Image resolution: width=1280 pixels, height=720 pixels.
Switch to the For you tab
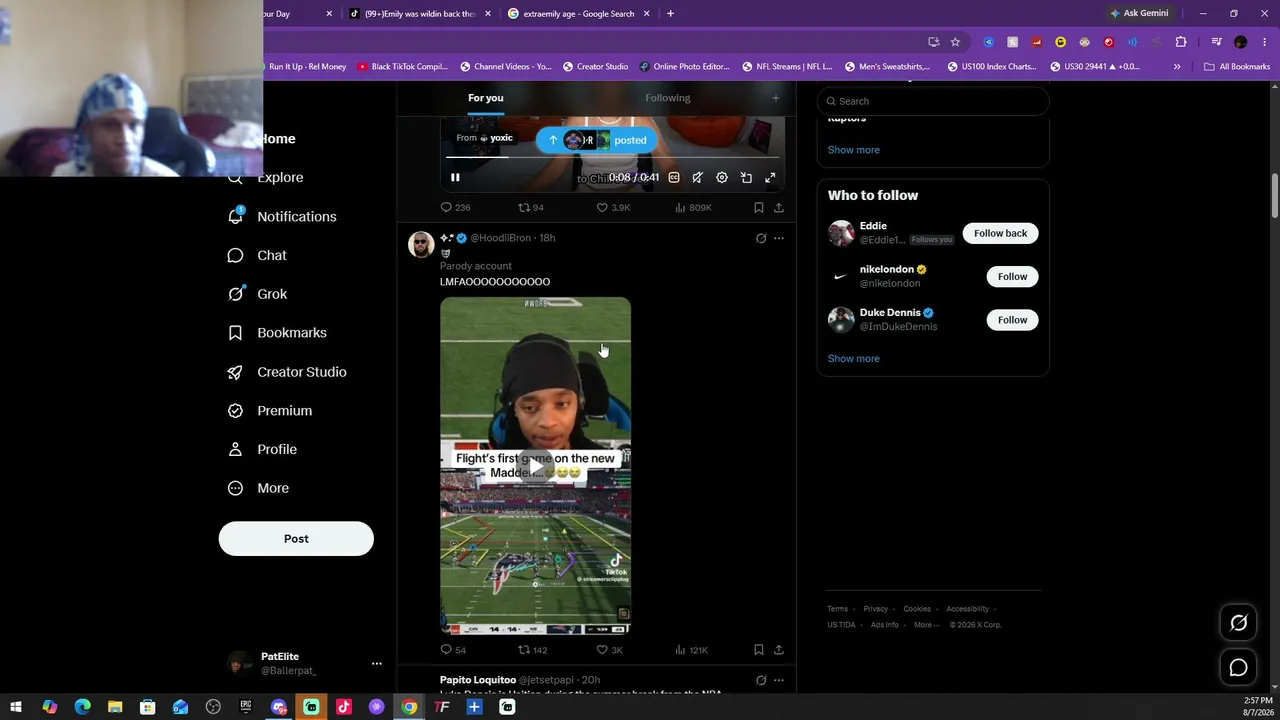tap(486, 98)
